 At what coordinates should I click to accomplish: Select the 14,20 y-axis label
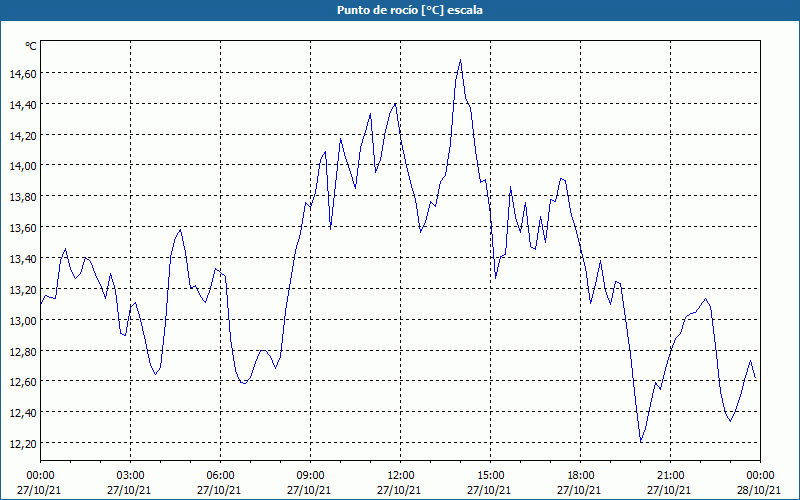[23, 136]
